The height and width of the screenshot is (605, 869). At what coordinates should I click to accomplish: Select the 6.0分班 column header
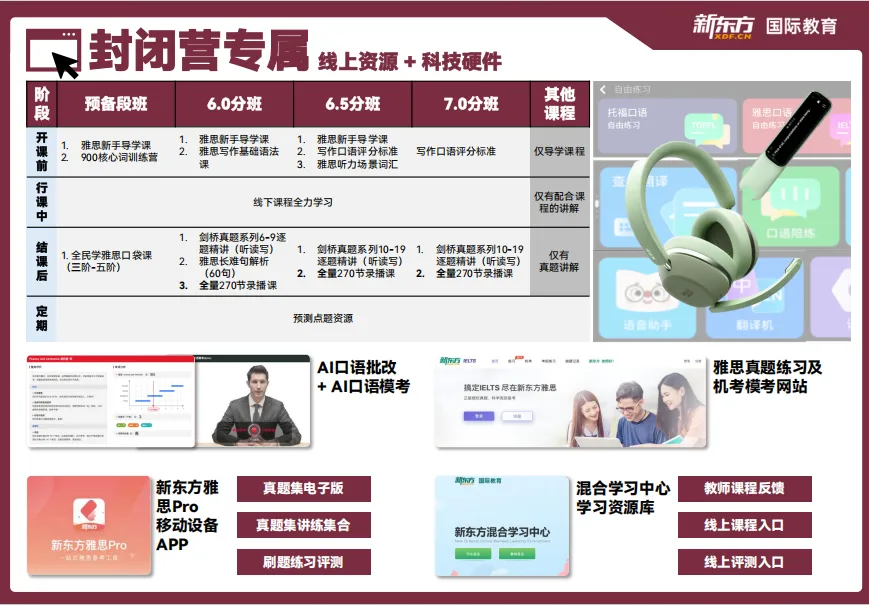(x=234, y=104)
